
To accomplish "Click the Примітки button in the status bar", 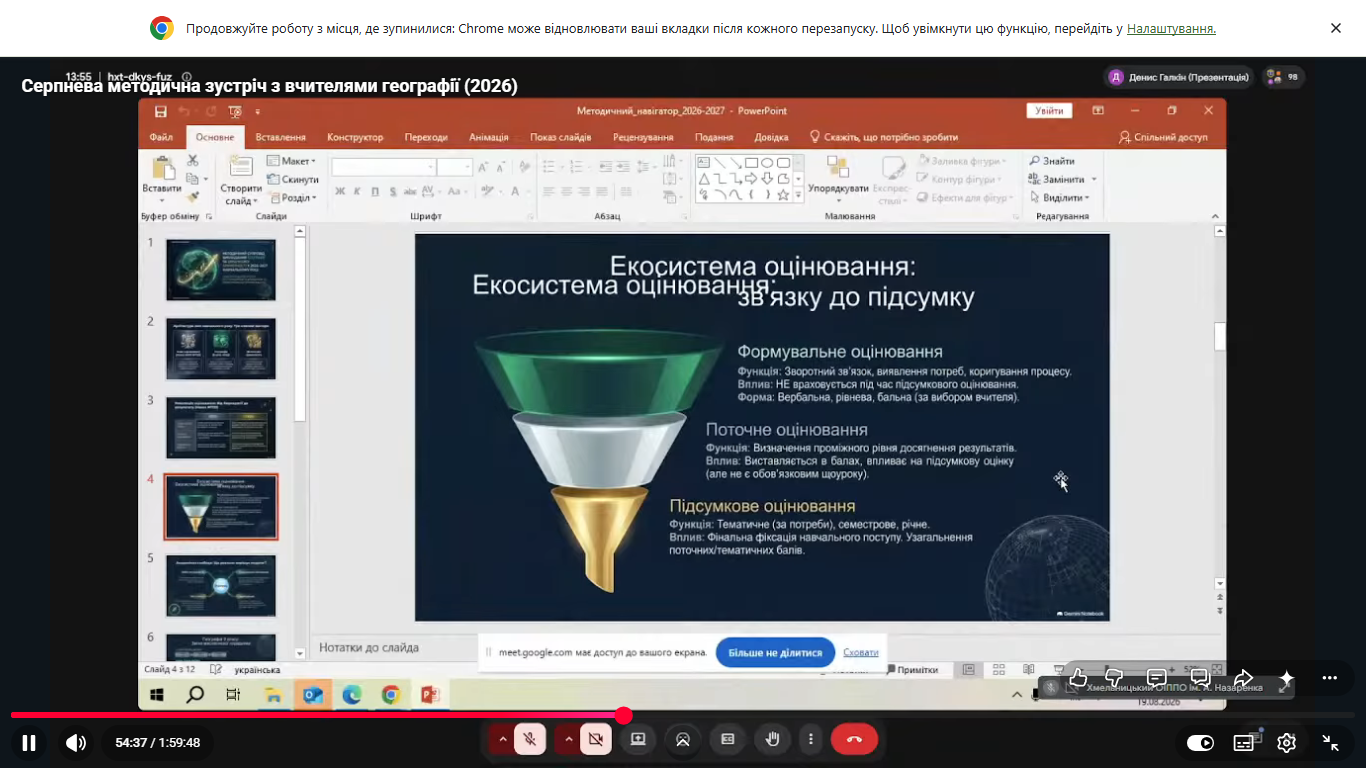I will coord(912,670).
